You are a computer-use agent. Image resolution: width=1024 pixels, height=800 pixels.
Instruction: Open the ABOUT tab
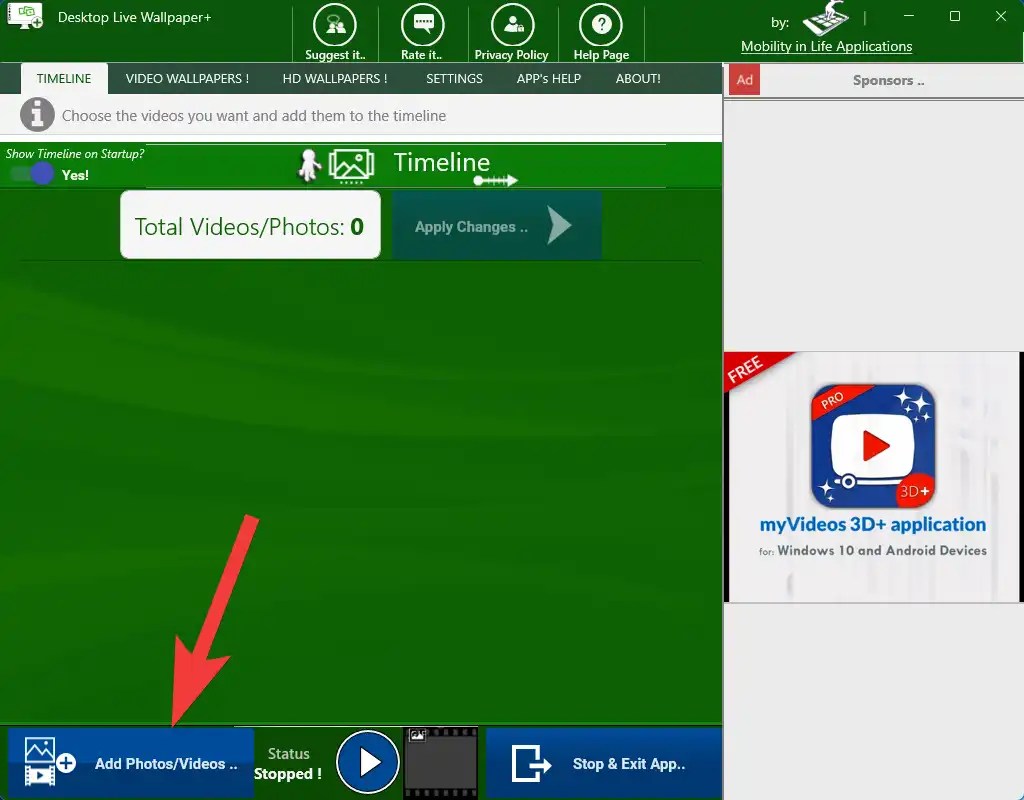(637, 78)
